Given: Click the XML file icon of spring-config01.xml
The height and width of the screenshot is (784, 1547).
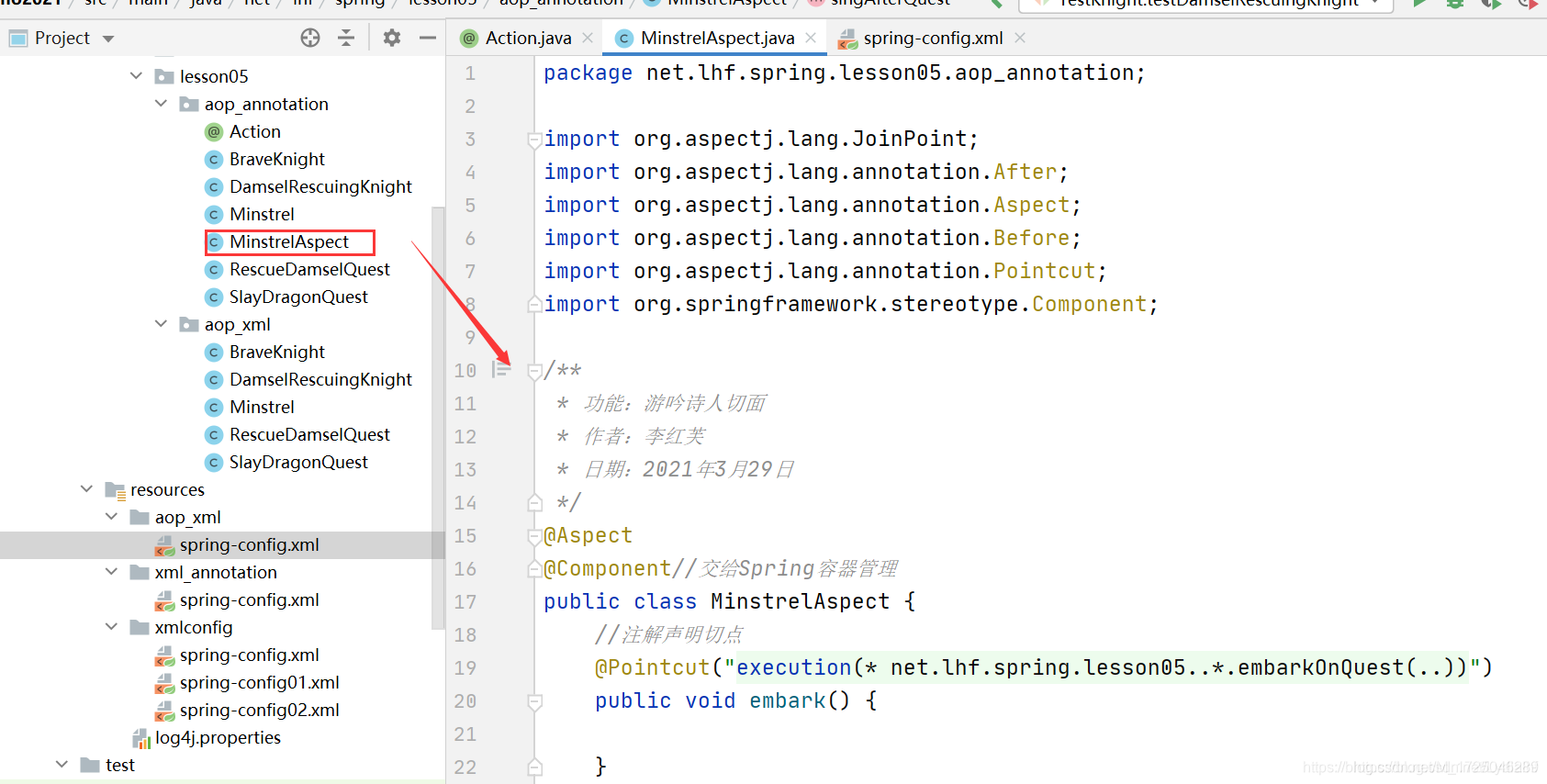Looking at the screenshot, I should pyautogui.click(x=164, y=683).
